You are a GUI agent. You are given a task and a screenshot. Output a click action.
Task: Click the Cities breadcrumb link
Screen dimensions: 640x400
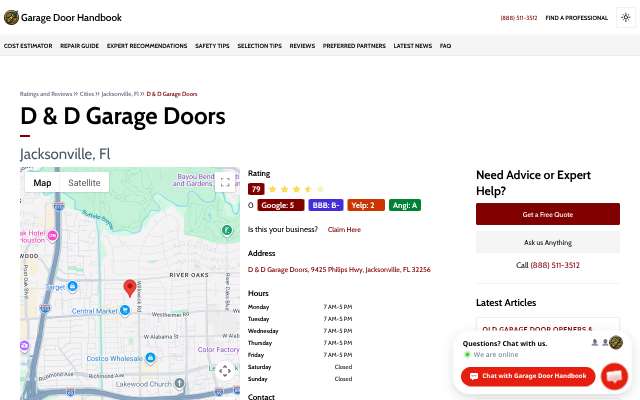[x=87, y=94]
